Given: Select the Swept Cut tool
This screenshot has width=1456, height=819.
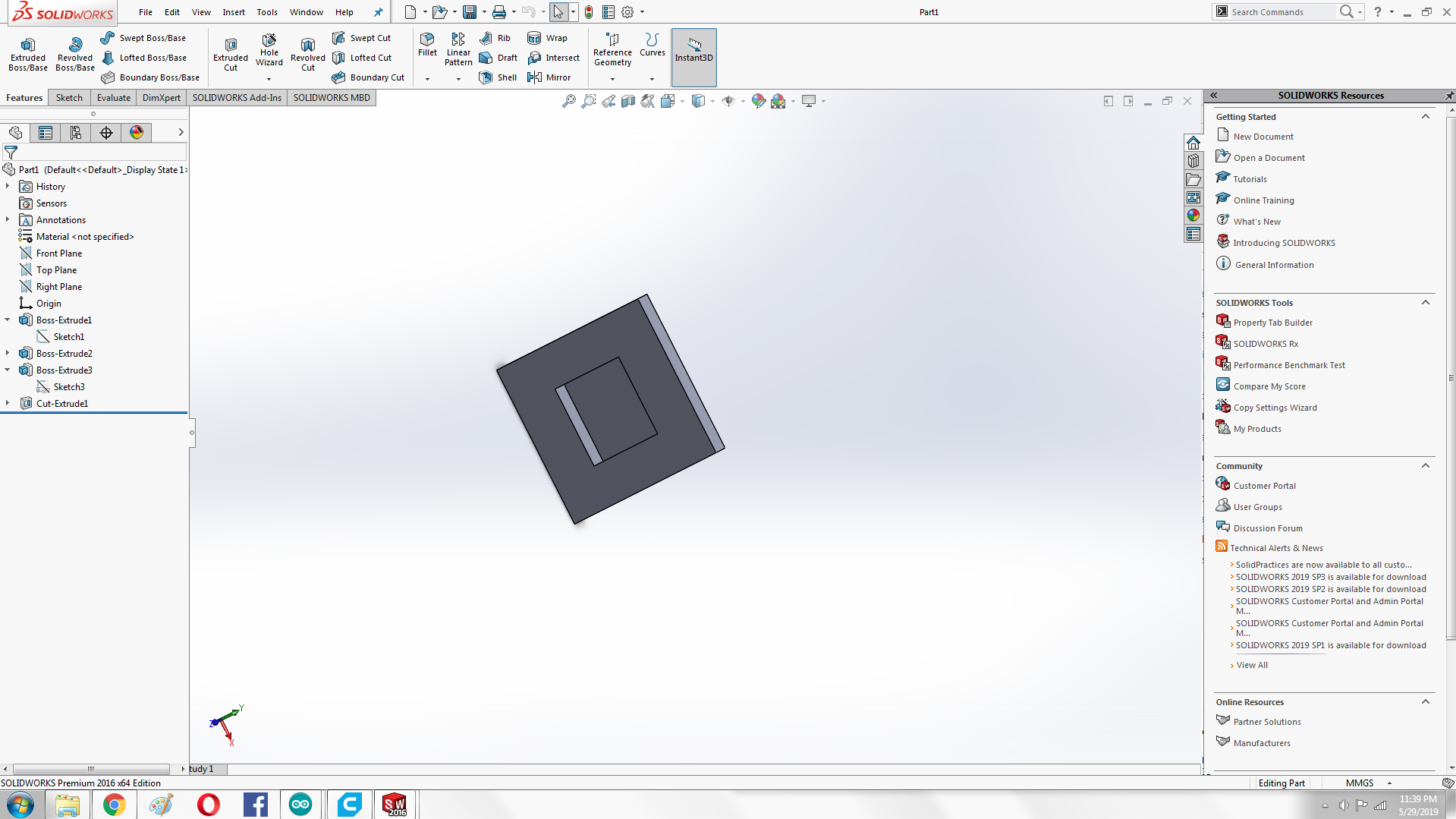Looking at the screenshot, I should [361, 38].
